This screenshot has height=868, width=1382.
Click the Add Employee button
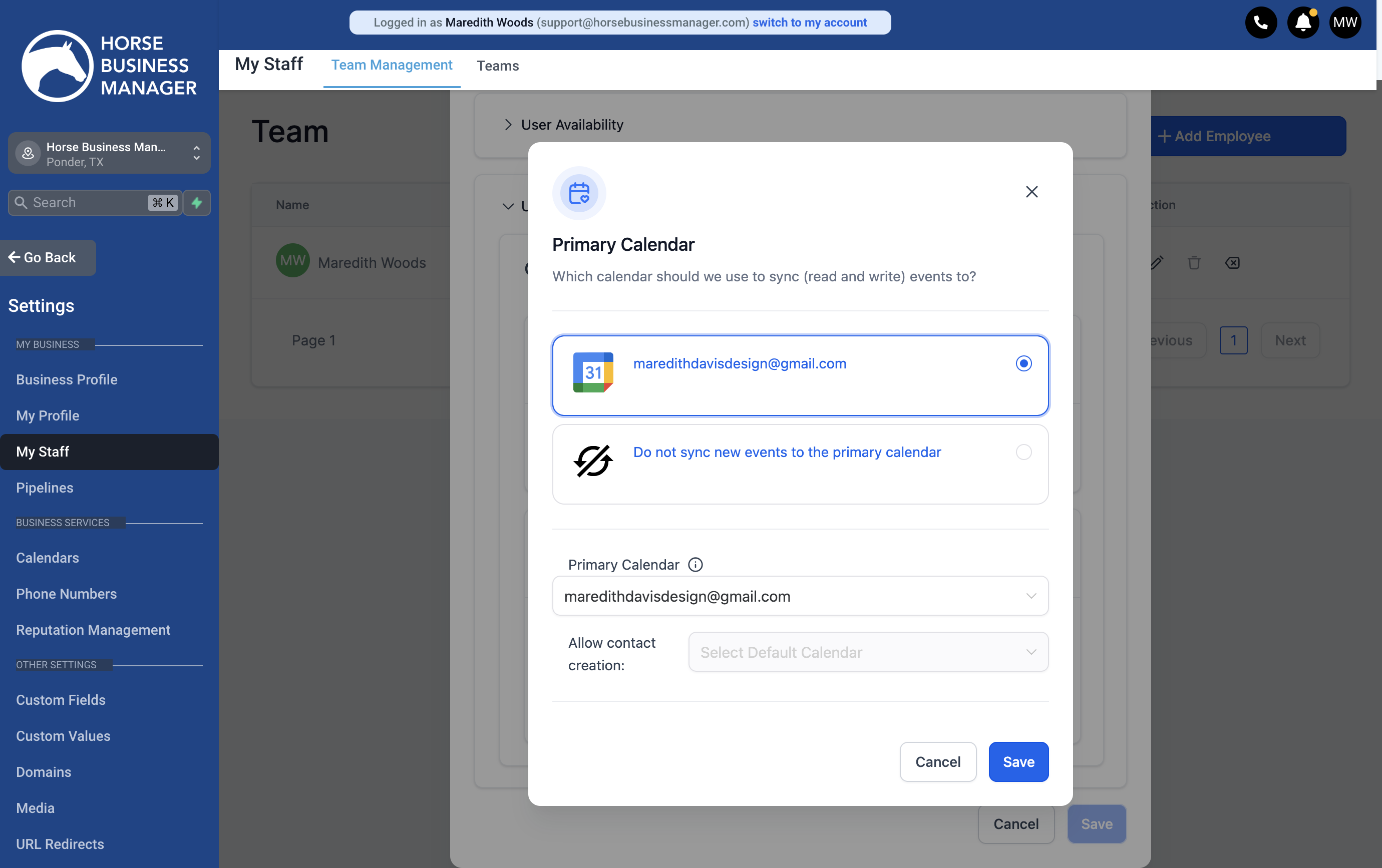point(1248,136)
